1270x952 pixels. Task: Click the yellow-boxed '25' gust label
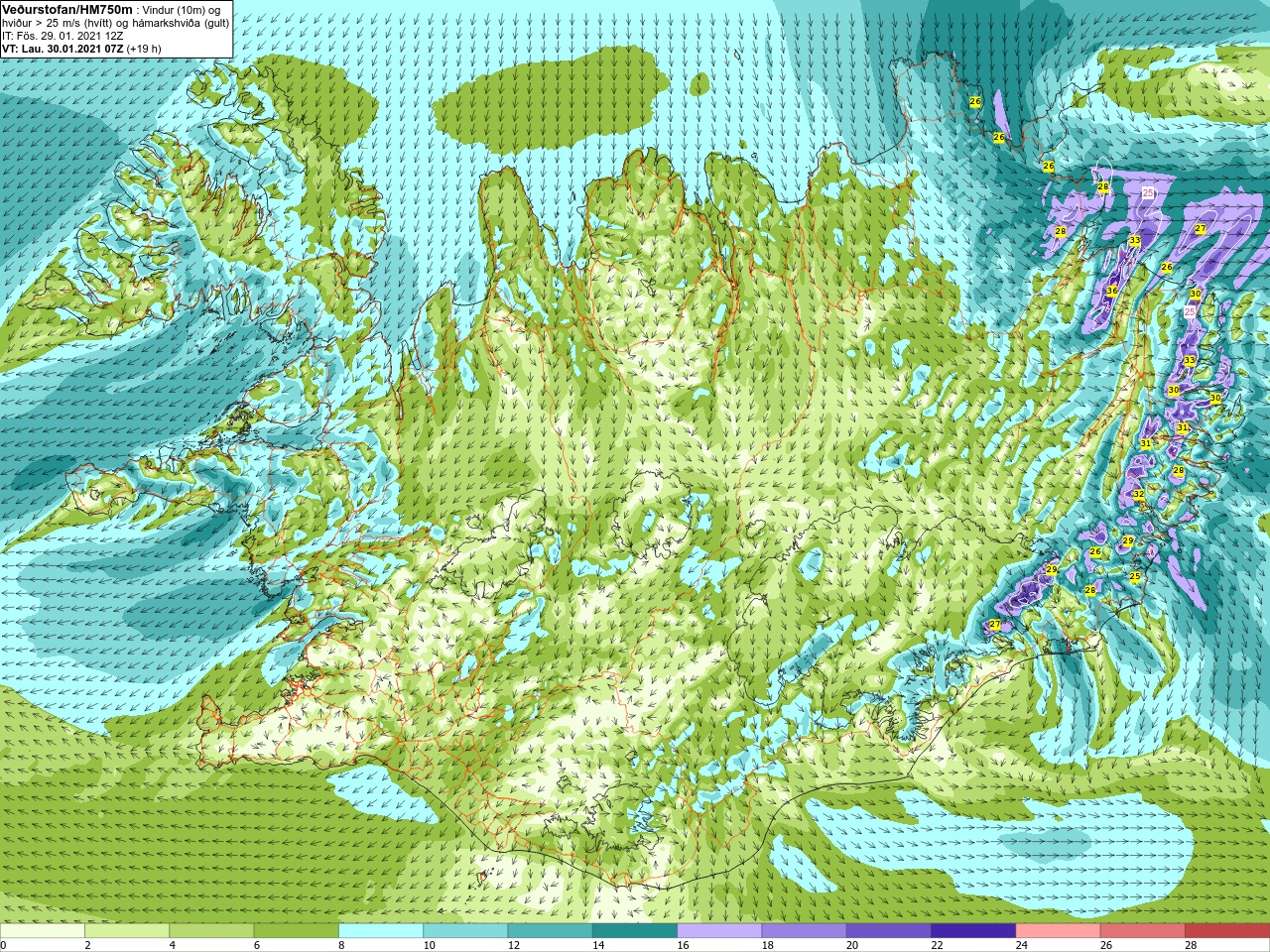pos(1135,575)
